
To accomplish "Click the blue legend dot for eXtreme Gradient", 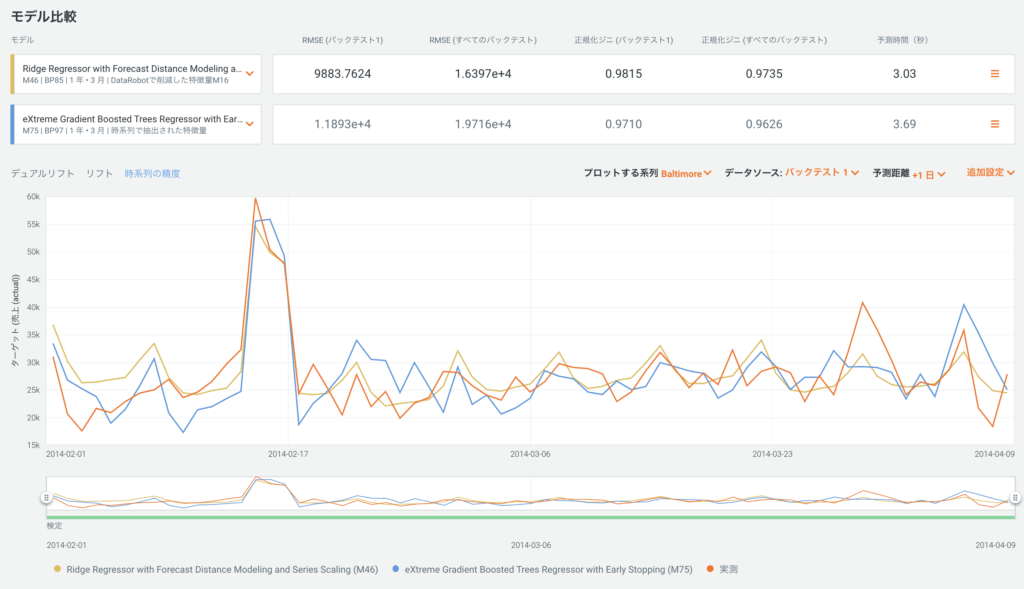I will point(399,569).
